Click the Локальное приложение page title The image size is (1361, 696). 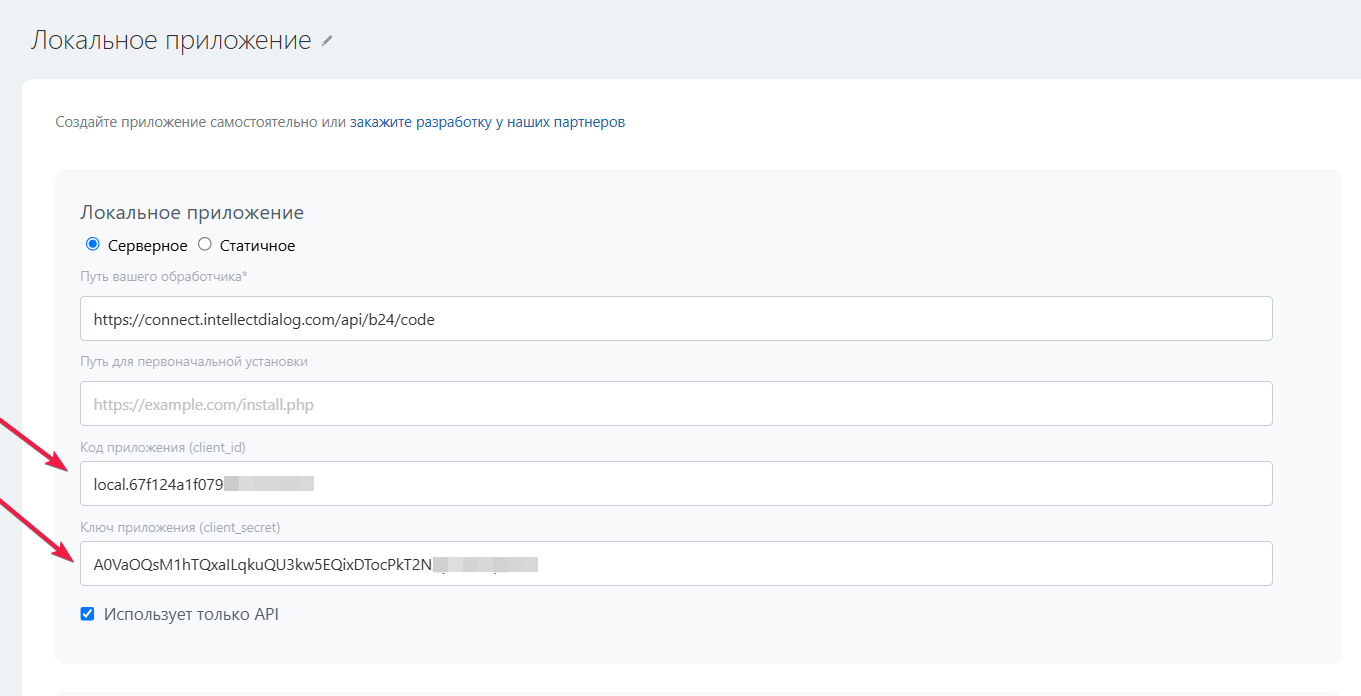(x=171, y=41)
